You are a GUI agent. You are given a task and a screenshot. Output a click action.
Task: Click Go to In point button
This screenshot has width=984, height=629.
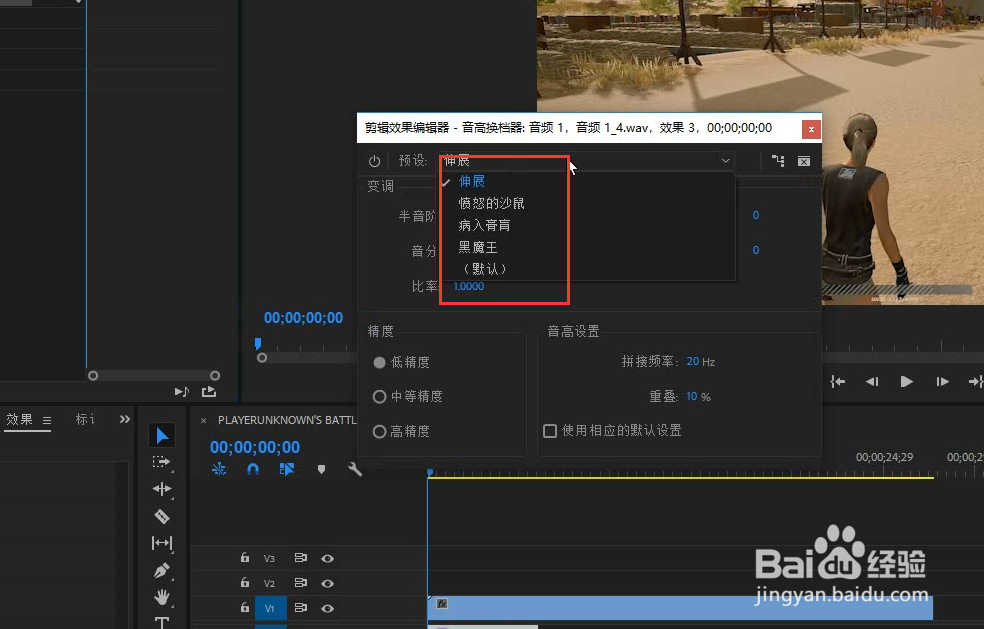pos(838,382)
